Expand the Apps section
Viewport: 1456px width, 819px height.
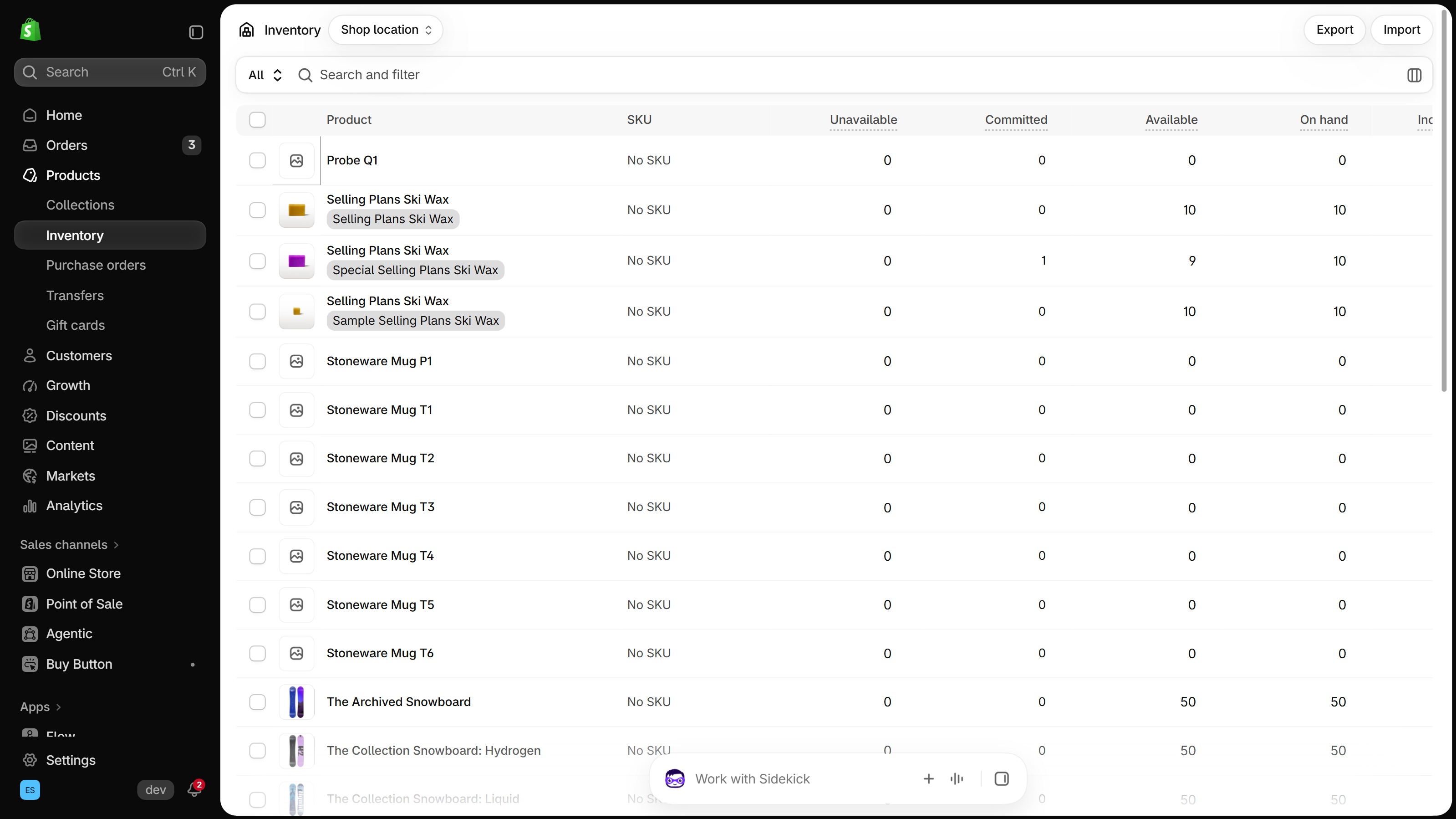(x=40, y=707)
